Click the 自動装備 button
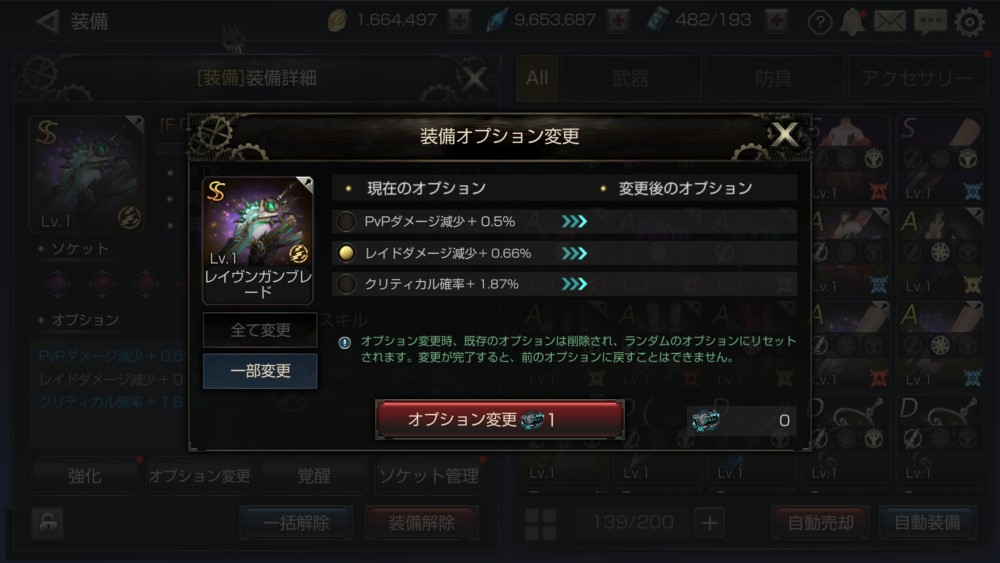This screenshot has height=563, width=1000. pos(927,523)
